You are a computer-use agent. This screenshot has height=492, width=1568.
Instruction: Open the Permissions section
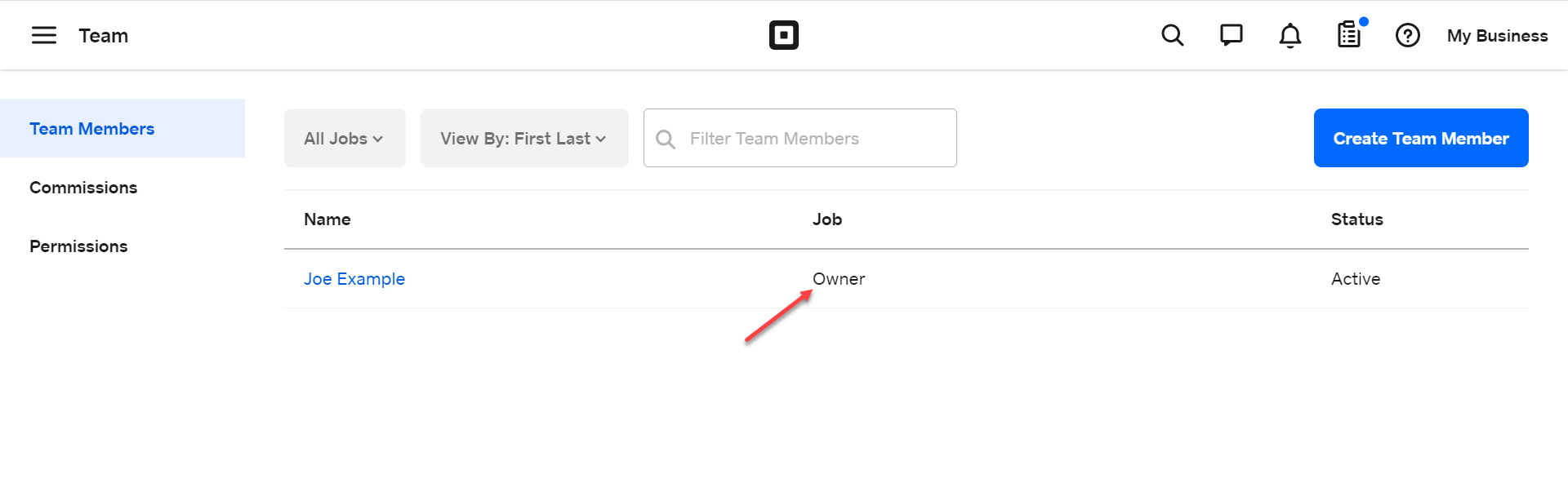pyautogui.click(x=78, y=246)
